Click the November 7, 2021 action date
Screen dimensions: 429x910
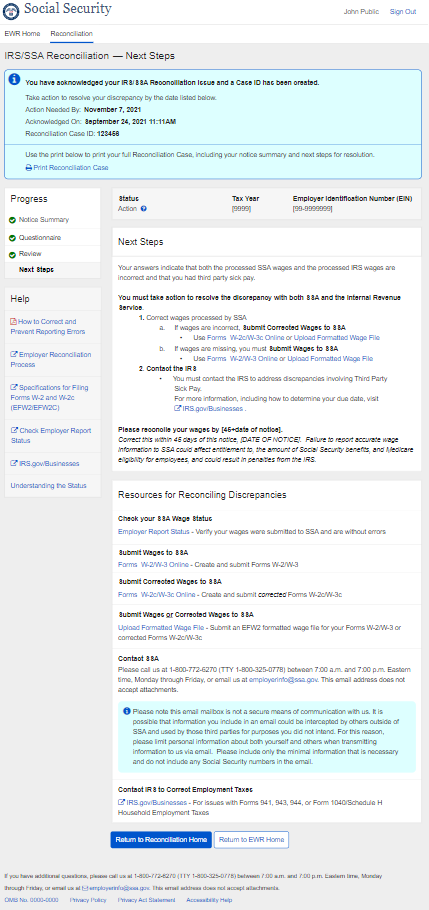[112, 109]
